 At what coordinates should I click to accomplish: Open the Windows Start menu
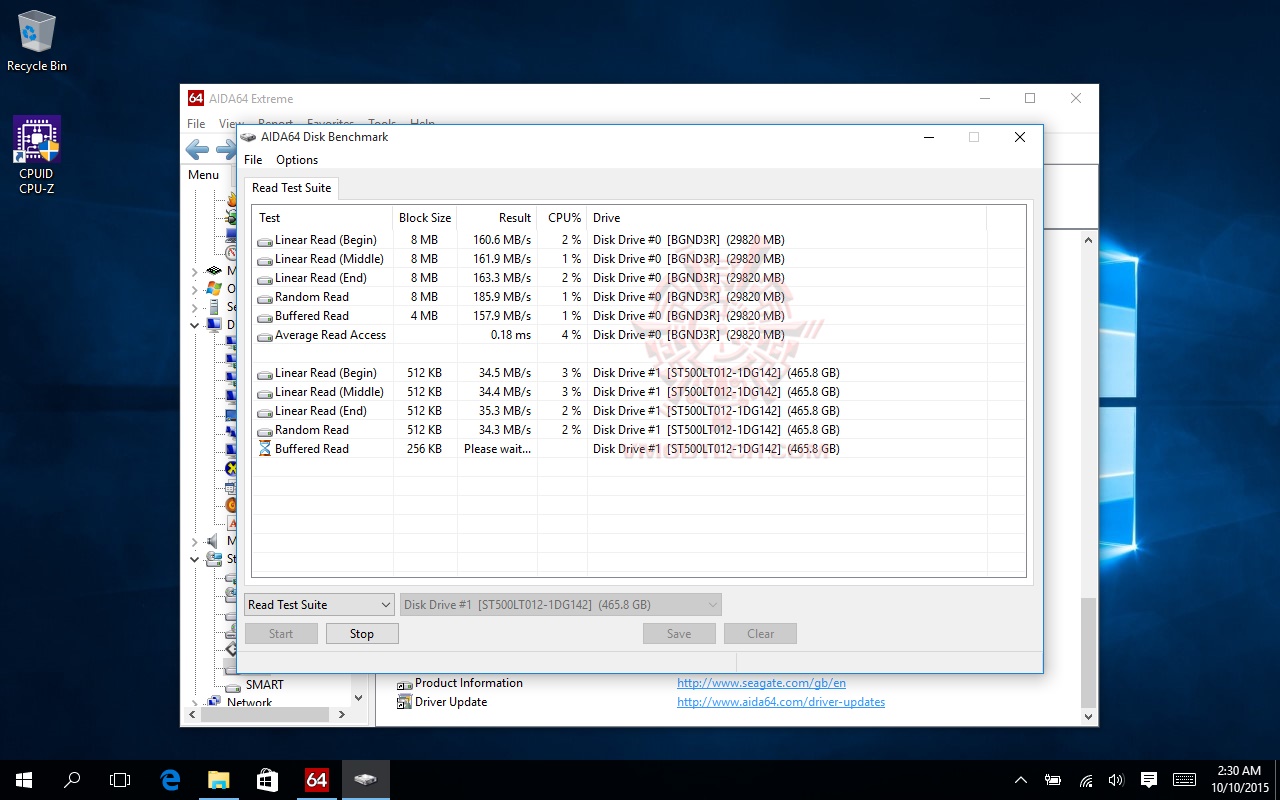click(24, 780)
